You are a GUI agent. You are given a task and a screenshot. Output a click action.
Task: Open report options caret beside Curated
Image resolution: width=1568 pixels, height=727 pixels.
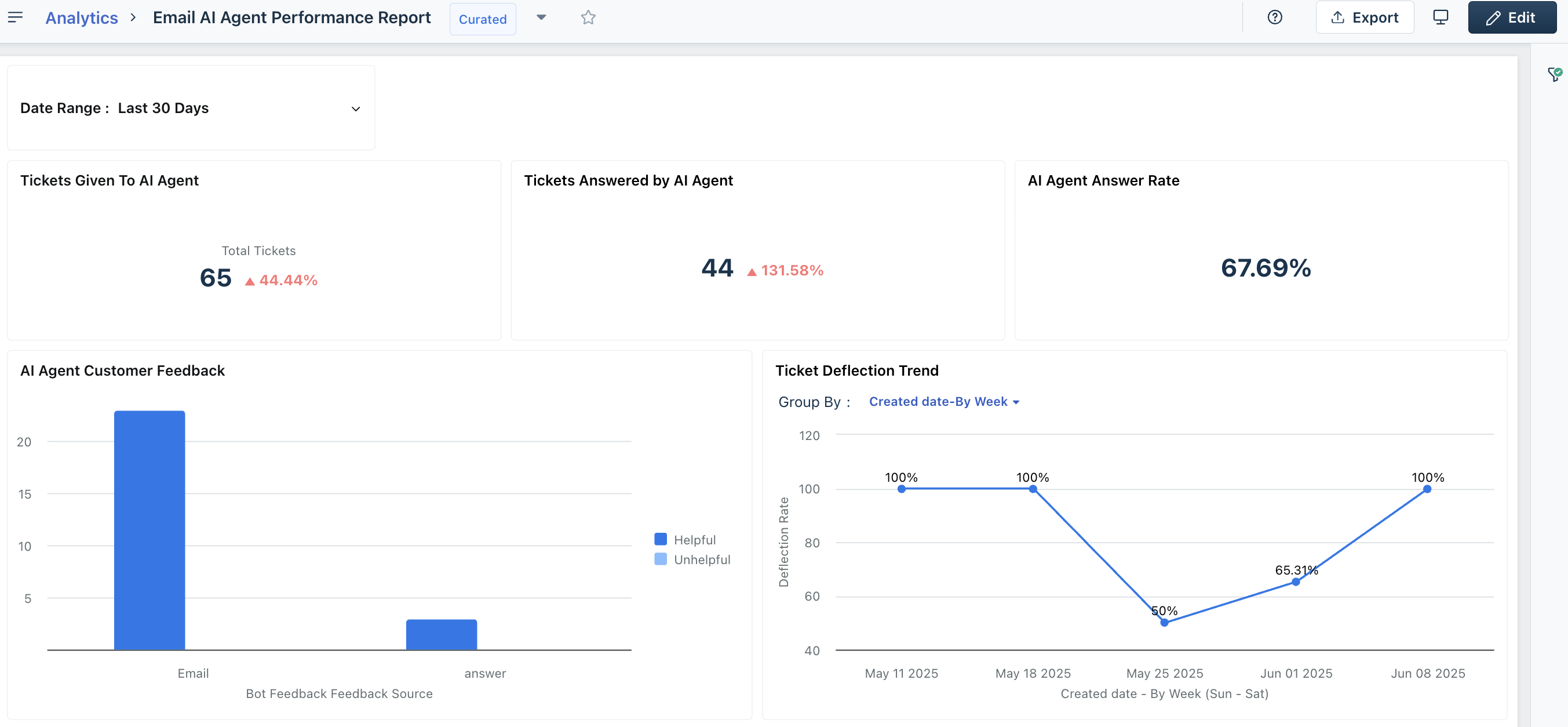click(541, 17)
